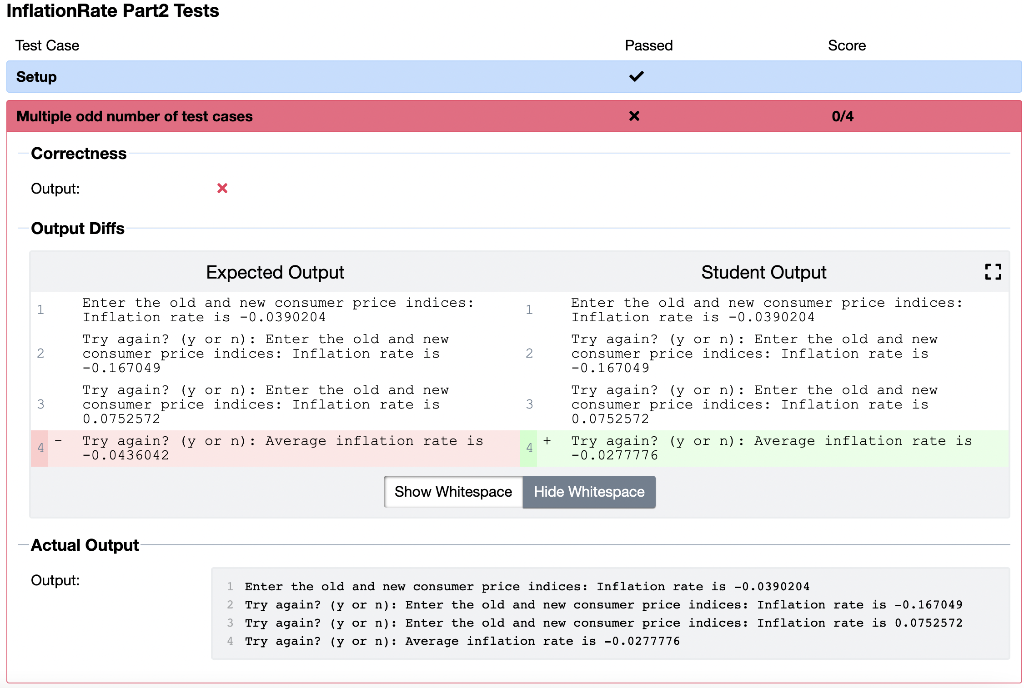This screenshot has width=1024, height=688.
Task: Collapse the Multiple odd number of test cases row
Action: click(514, 116)
